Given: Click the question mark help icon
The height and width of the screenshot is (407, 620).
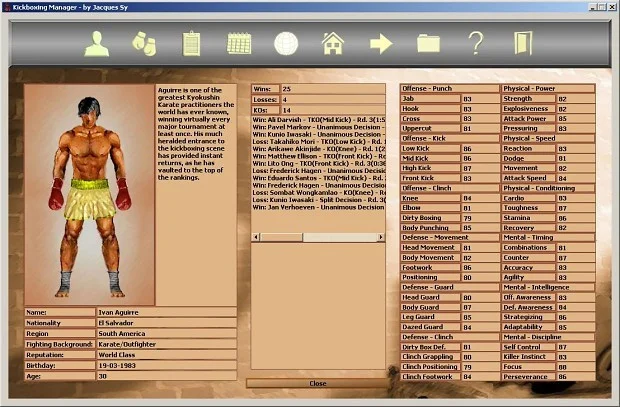Looking at the screenshot, I should [476, 44].
